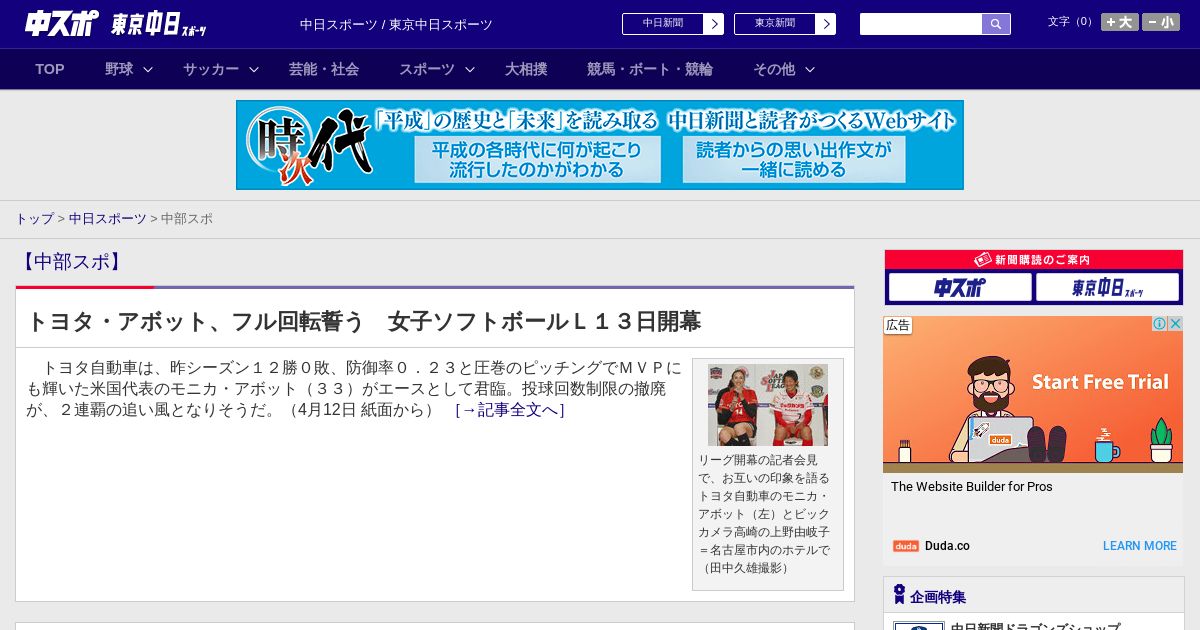Viewport: 1200px width, 630px height.
Task: Focus the header search input field
Action: click(x=921, y=24)
